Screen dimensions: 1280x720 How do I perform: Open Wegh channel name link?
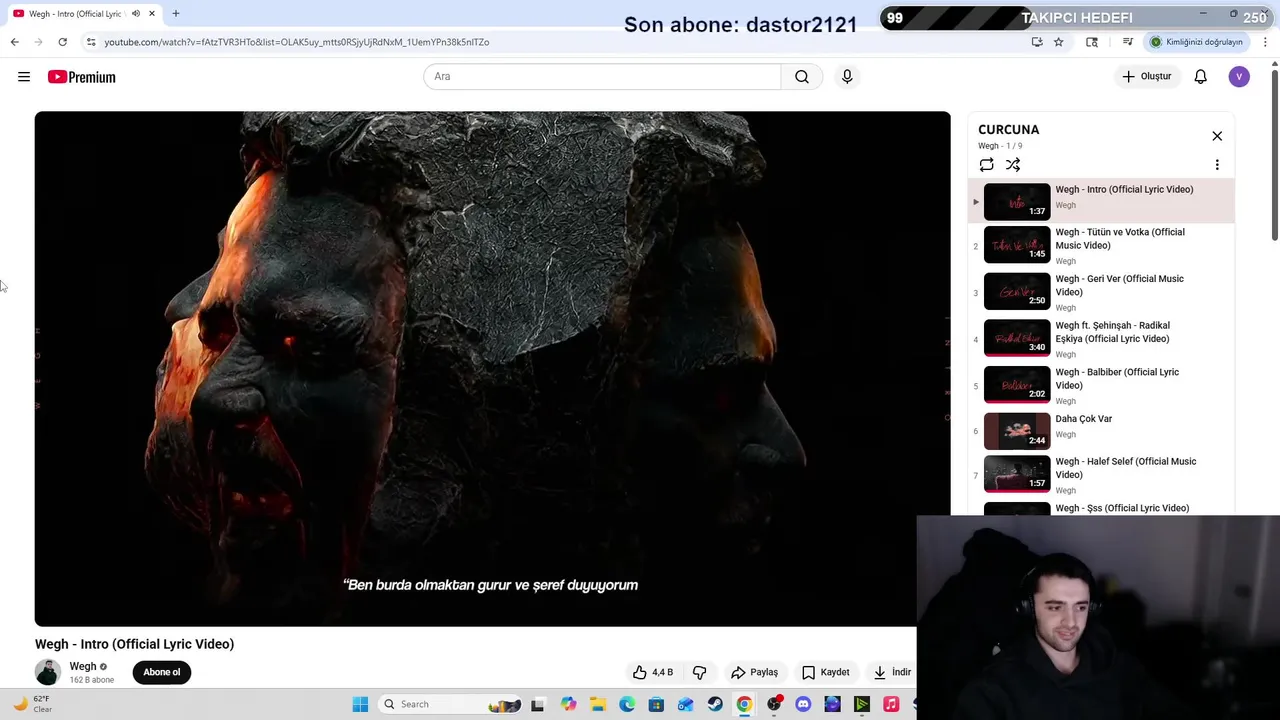83,666
